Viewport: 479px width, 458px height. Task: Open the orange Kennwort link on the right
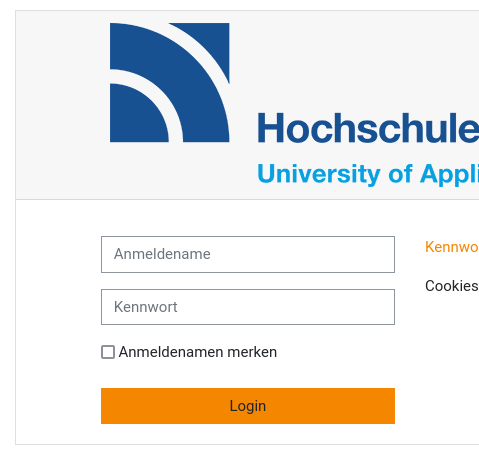(x=452, y=247)
